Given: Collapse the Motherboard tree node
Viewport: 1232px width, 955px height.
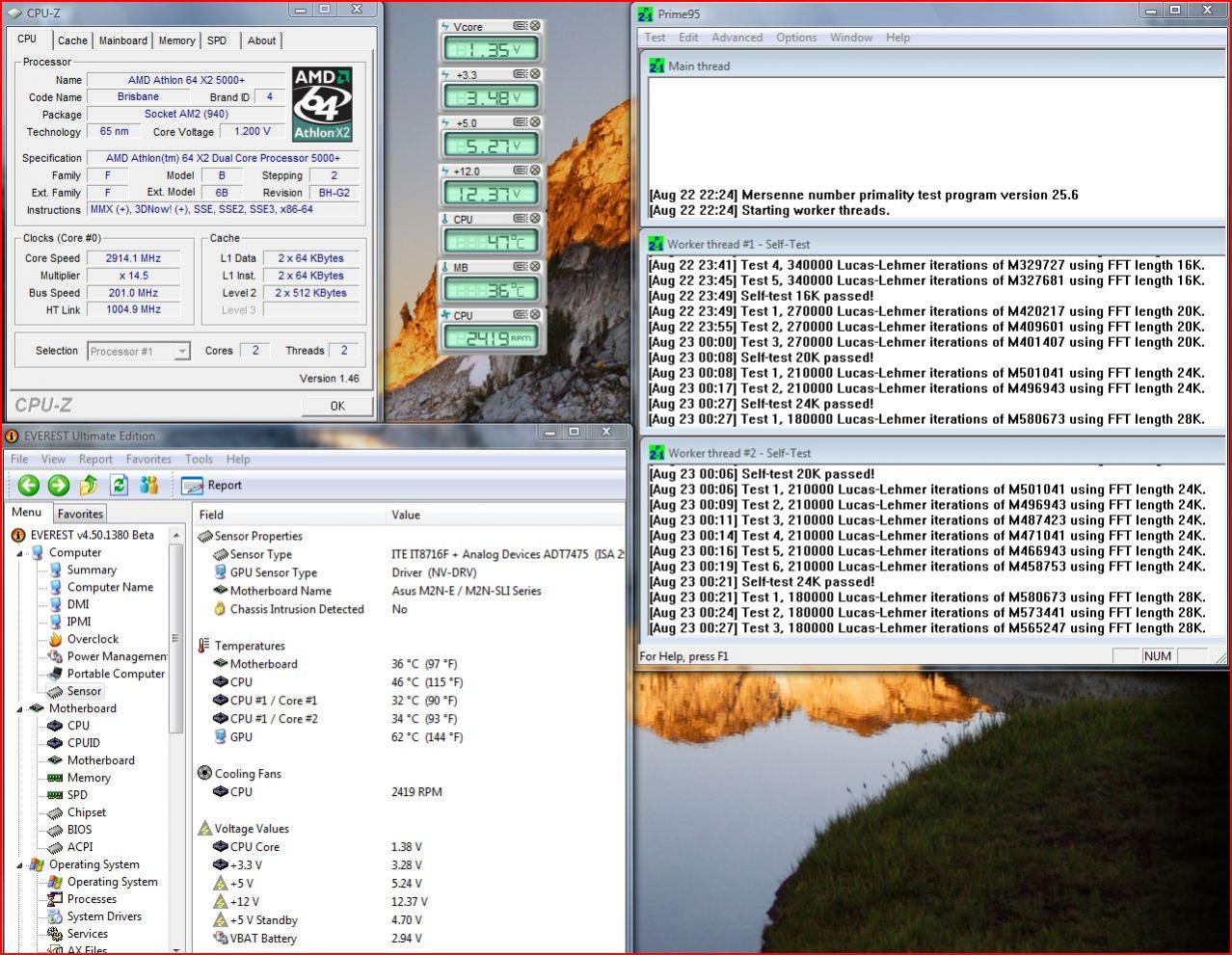Looking at the screenshot, I should click(x=19, y=708).
